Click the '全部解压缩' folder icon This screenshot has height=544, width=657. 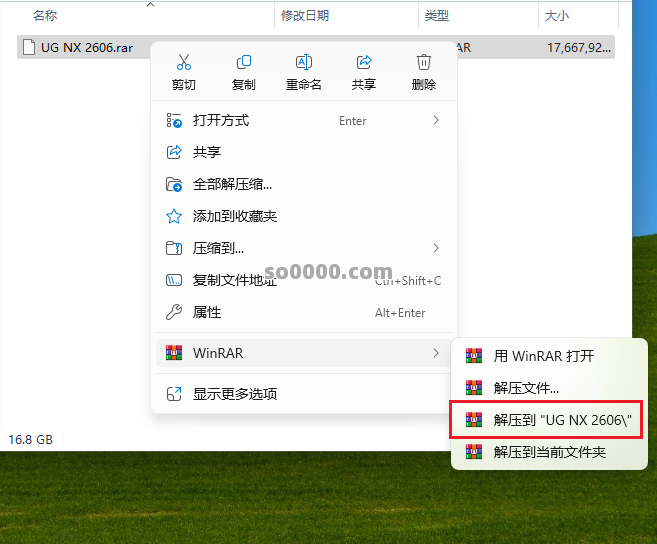pyautogui.click(x=174, y=184)
